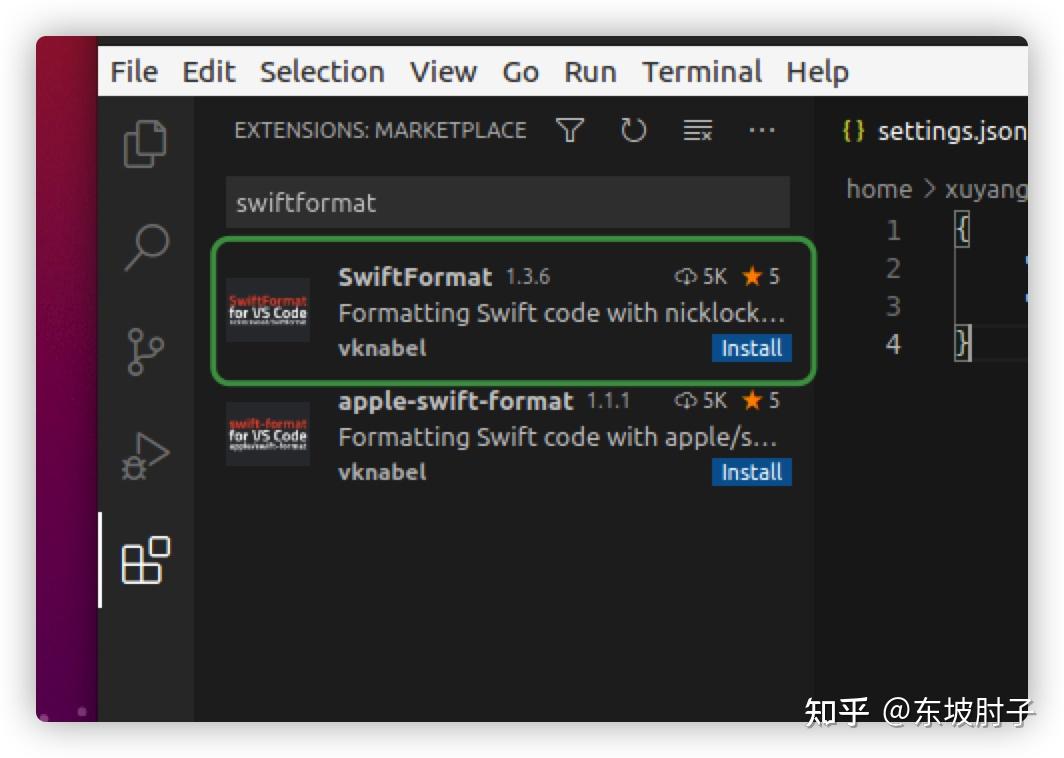The height and width of the screenshot is (758, 1064).
Task: Click the swiftformat search input field
Action: (x=508, y=202)
